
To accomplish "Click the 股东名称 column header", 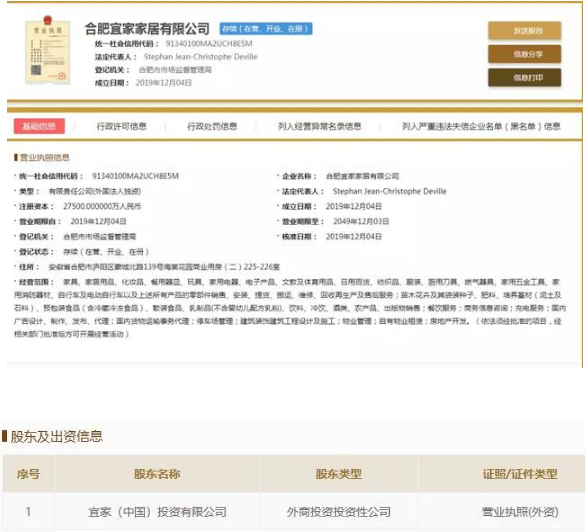I will coord(157,474).
